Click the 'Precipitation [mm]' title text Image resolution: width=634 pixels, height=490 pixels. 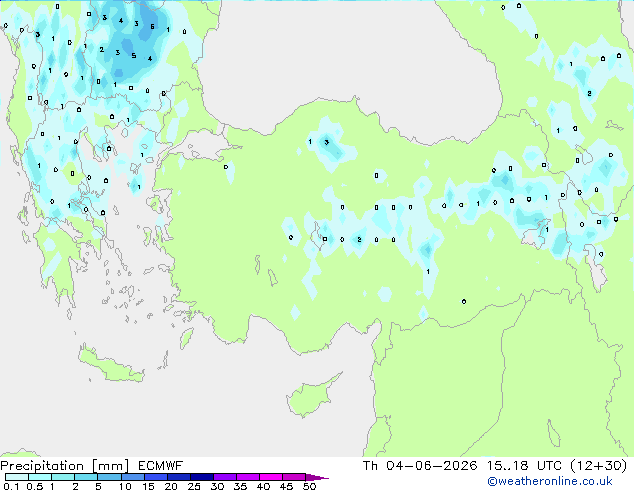point(65,466)
